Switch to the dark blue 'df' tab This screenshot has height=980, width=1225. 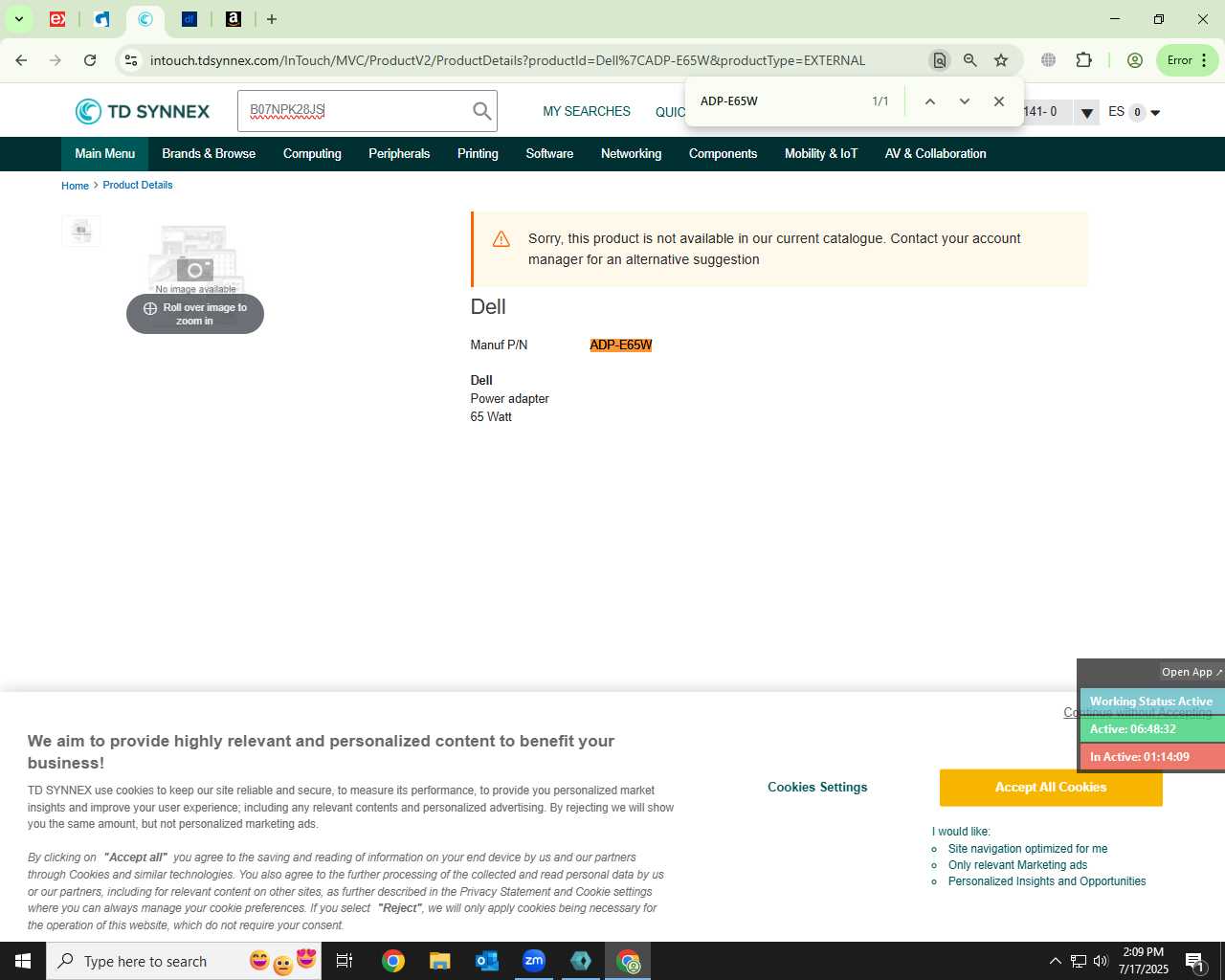(189, 19)
